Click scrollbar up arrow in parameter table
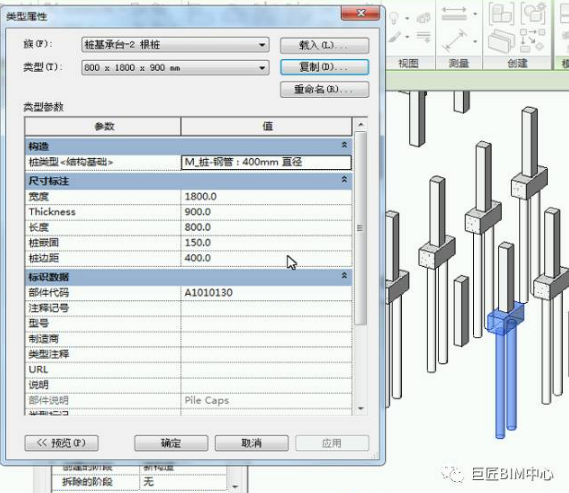The image size is (569, 493). (x=360, y=124)
